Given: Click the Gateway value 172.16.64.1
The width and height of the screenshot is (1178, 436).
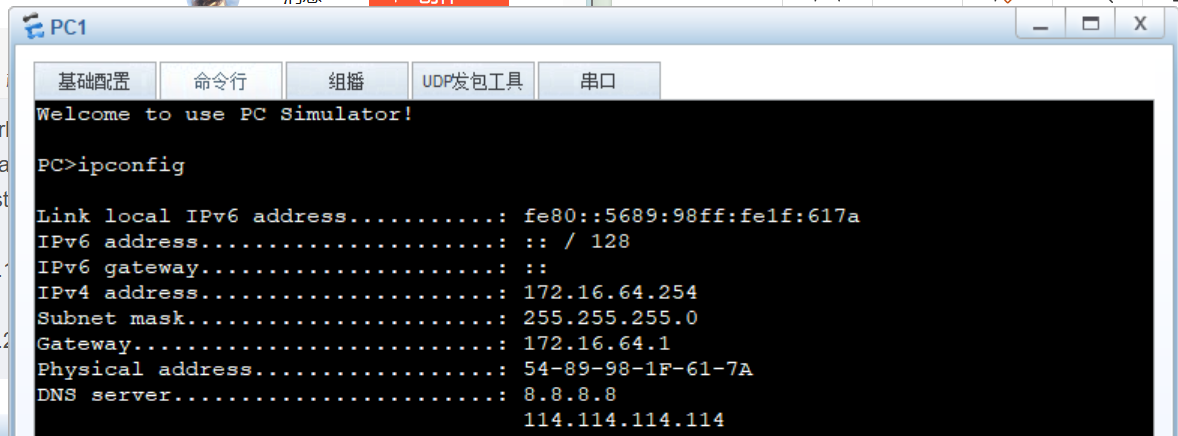Looking at the screenshot, I should coord(597,344).
